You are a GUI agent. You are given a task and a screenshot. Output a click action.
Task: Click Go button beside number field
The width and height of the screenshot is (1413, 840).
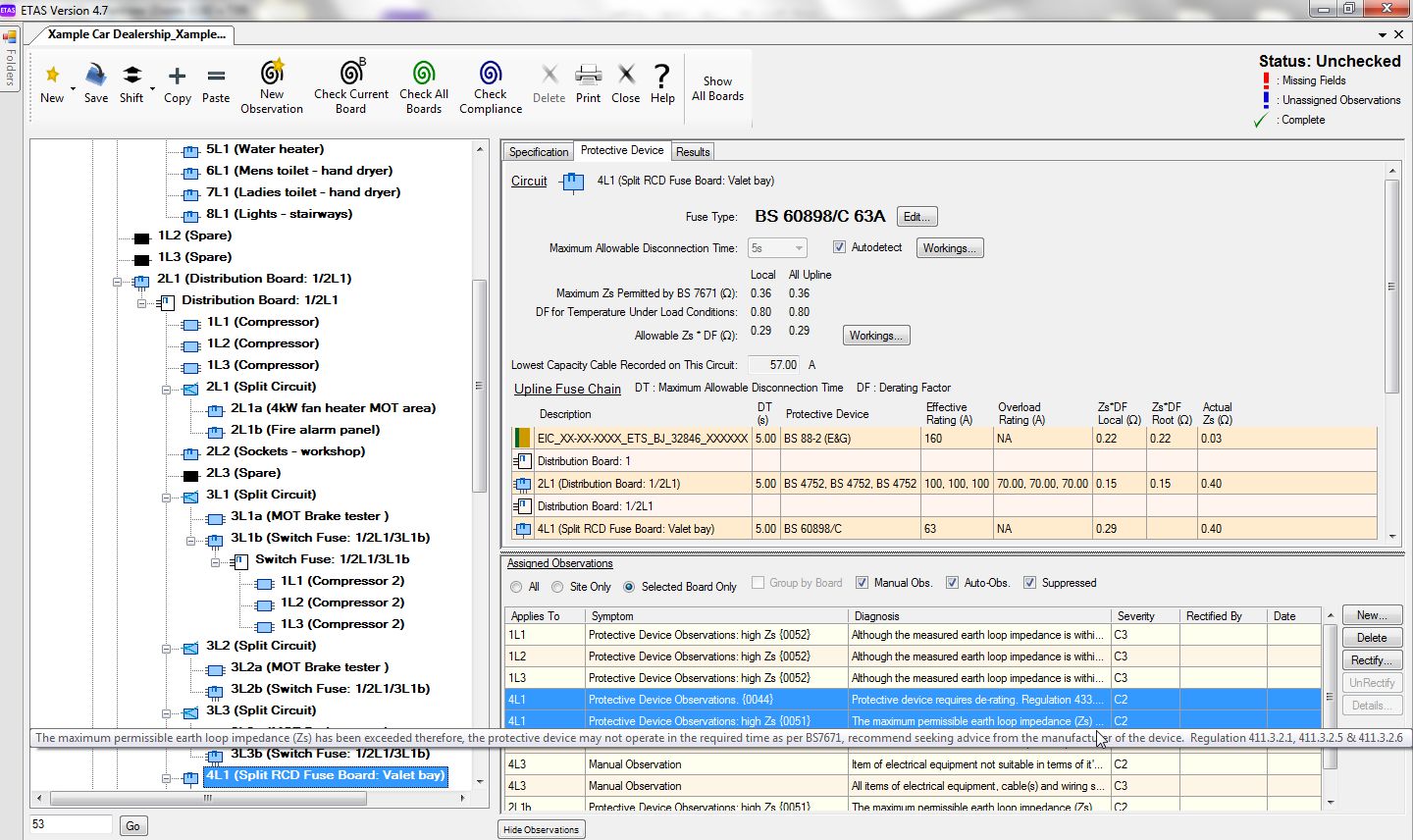132,826
